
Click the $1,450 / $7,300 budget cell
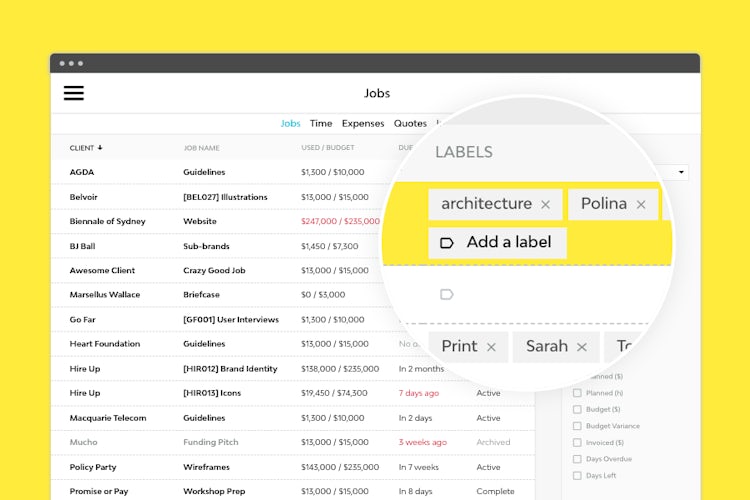coord(330,246)
